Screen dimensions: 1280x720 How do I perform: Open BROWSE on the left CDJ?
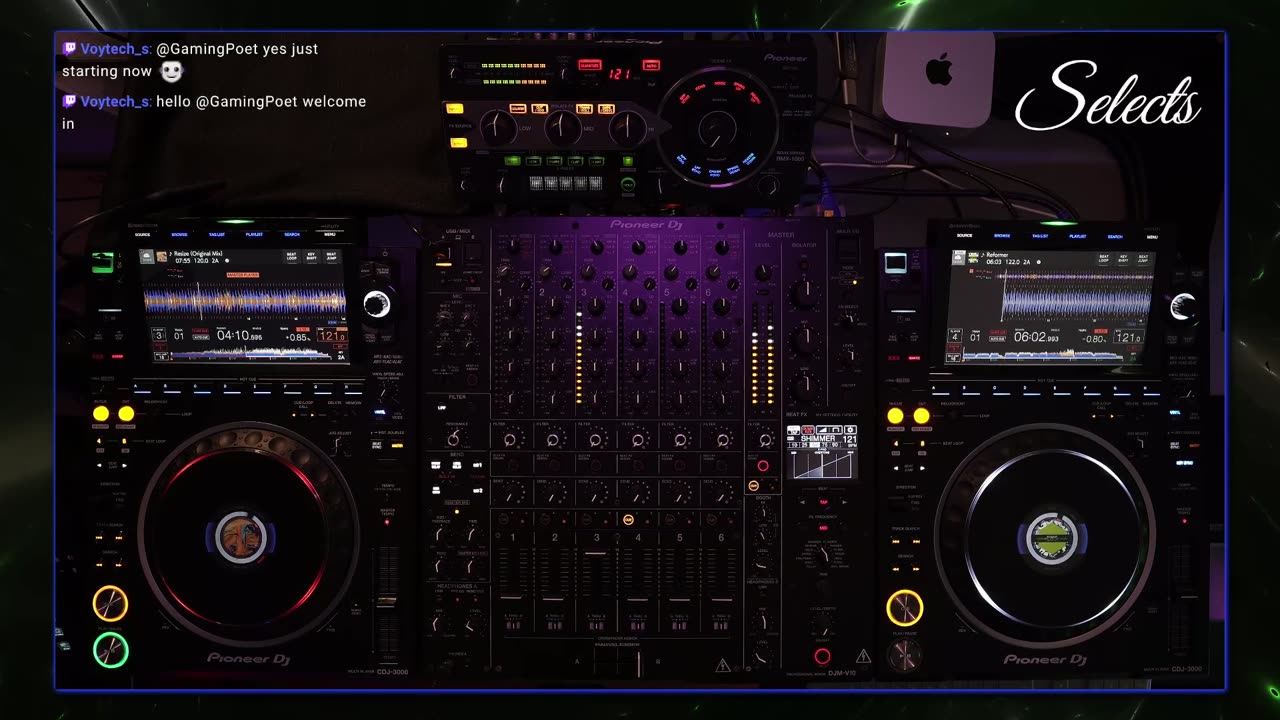(179, 234)
